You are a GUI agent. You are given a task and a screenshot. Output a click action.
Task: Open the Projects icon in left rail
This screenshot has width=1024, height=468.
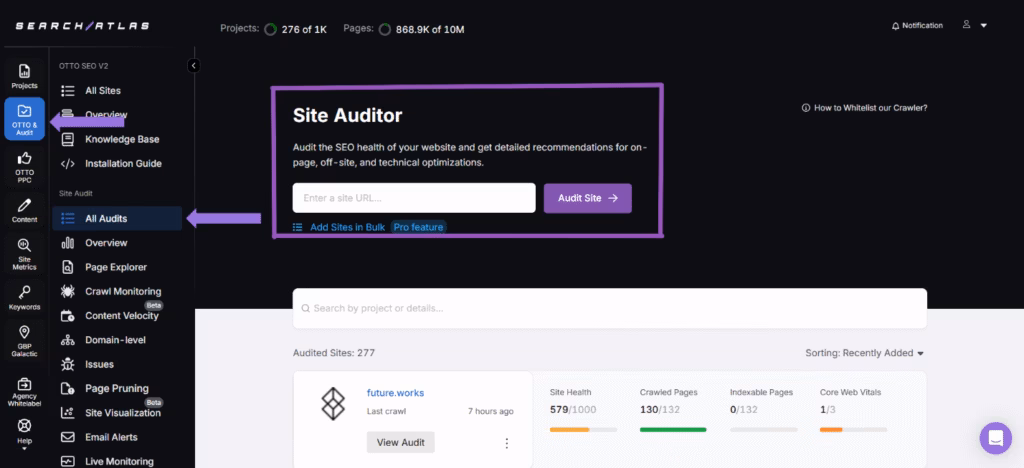pyautogui.click(x=24, y=76)
